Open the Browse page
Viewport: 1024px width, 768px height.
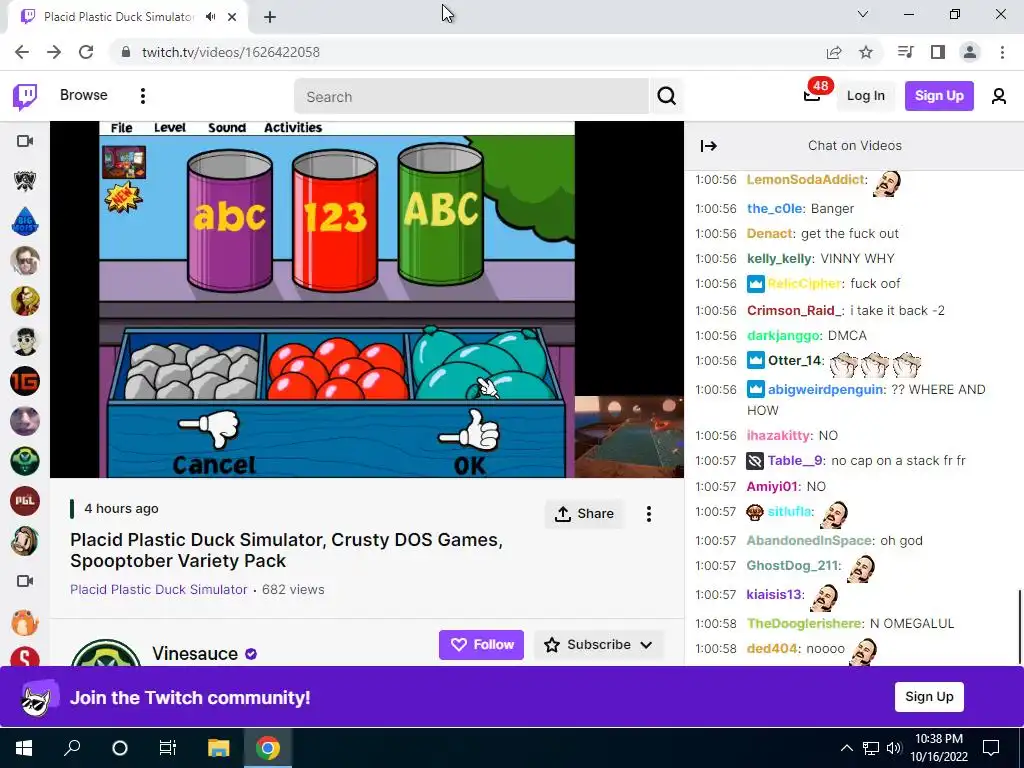[x=84, y=95]
